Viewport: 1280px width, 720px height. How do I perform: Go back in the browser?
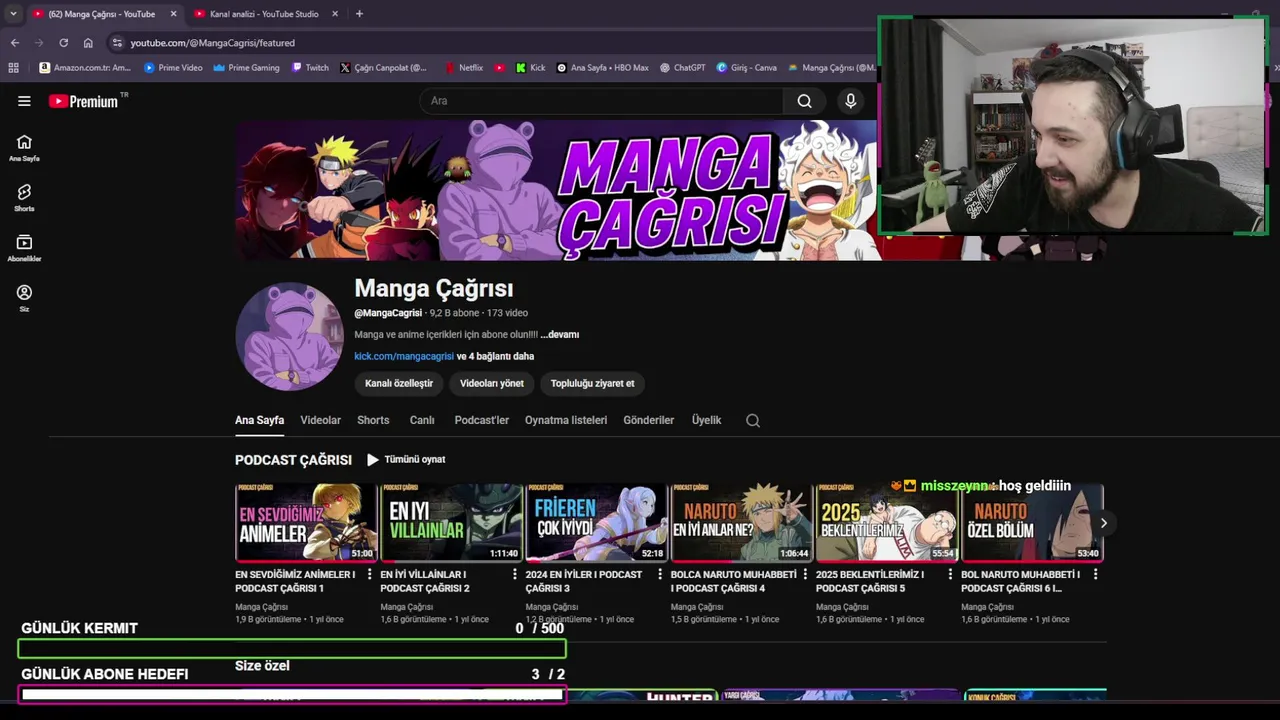pos(15,43)
